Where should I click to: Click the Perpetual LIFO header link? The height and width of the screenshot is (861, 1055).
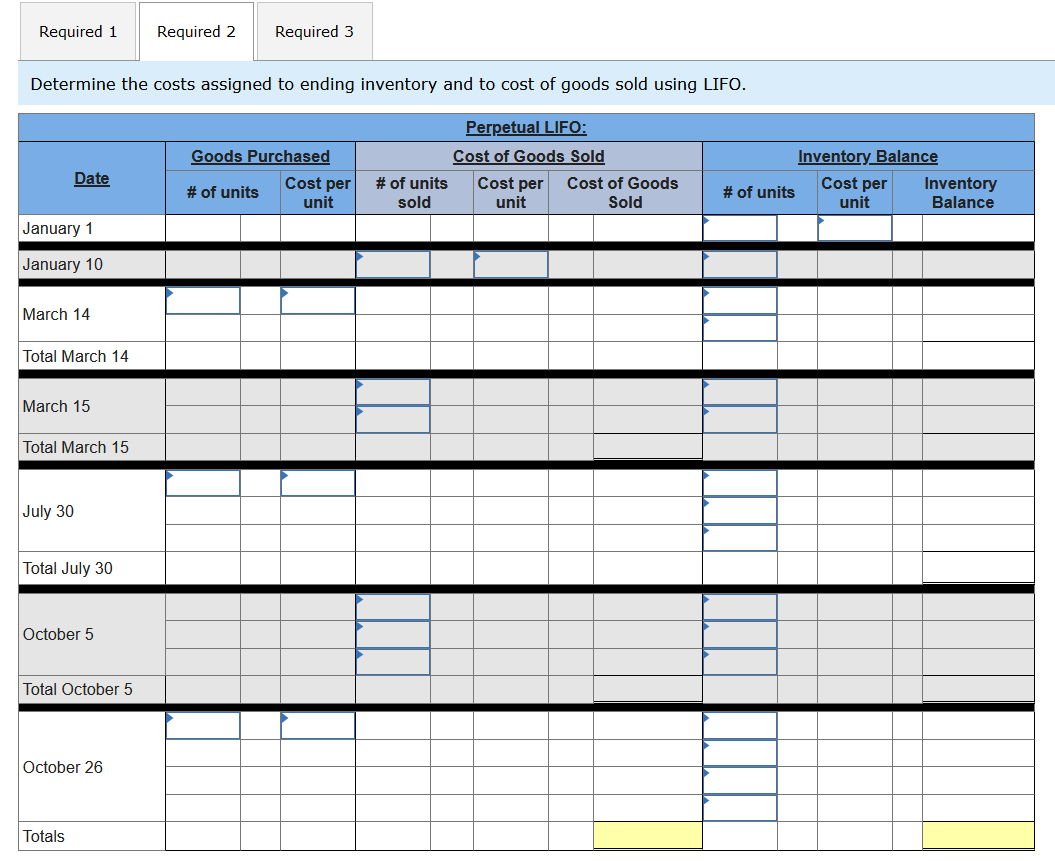click(525, 127)
